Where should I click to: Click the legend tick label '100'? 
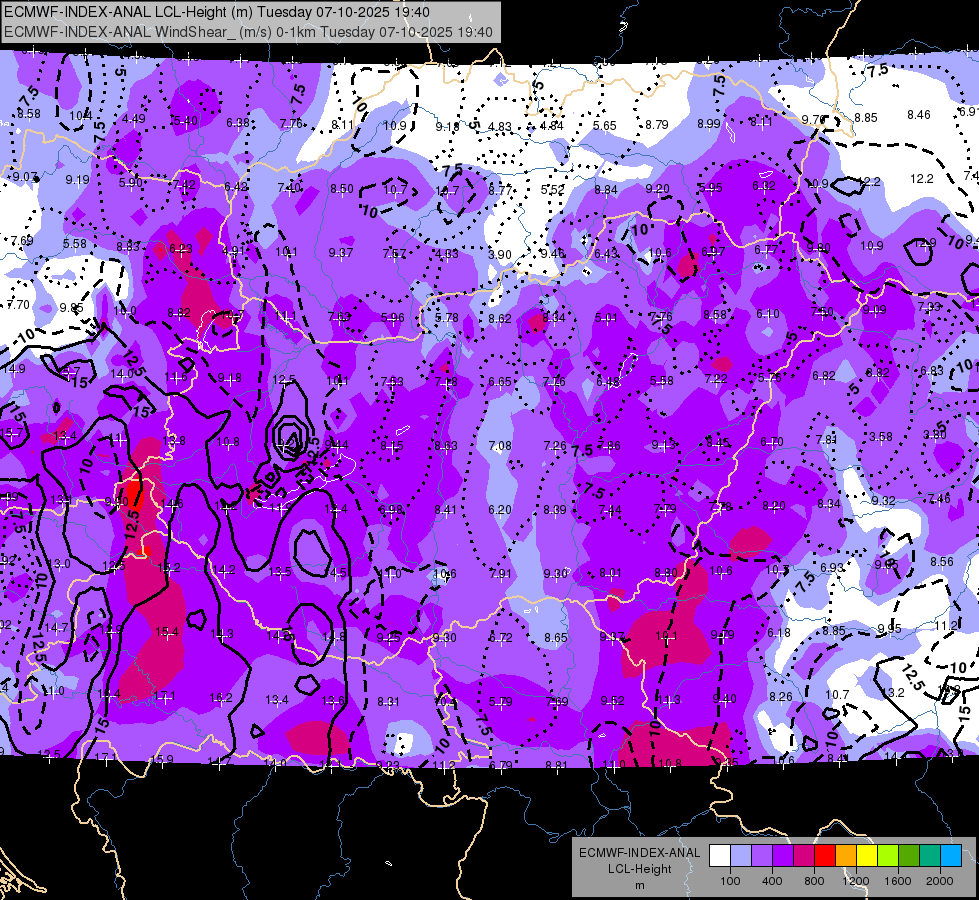730,881
